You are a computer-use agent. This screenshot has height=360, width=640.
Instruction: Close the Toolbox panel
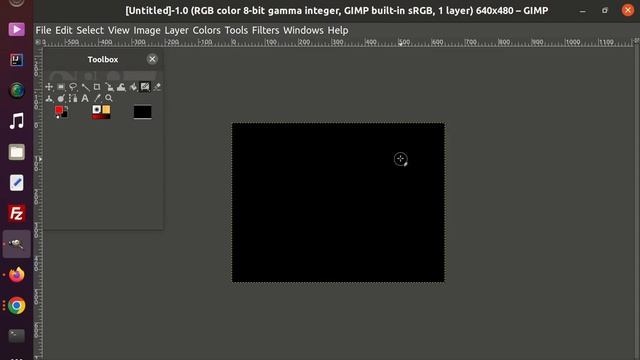click(152, 59)
